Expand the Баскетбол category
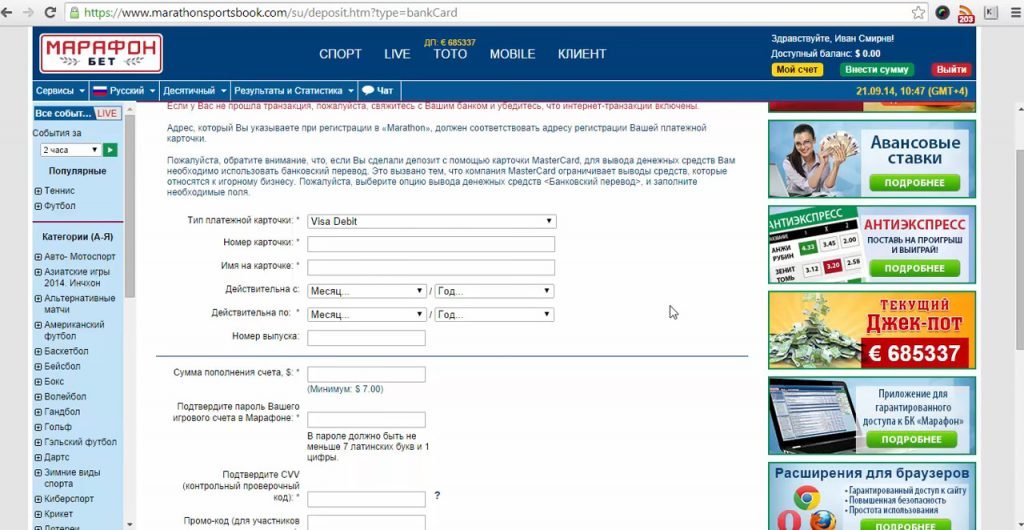This screenshot has height=530, width=1024. [38, 352]
